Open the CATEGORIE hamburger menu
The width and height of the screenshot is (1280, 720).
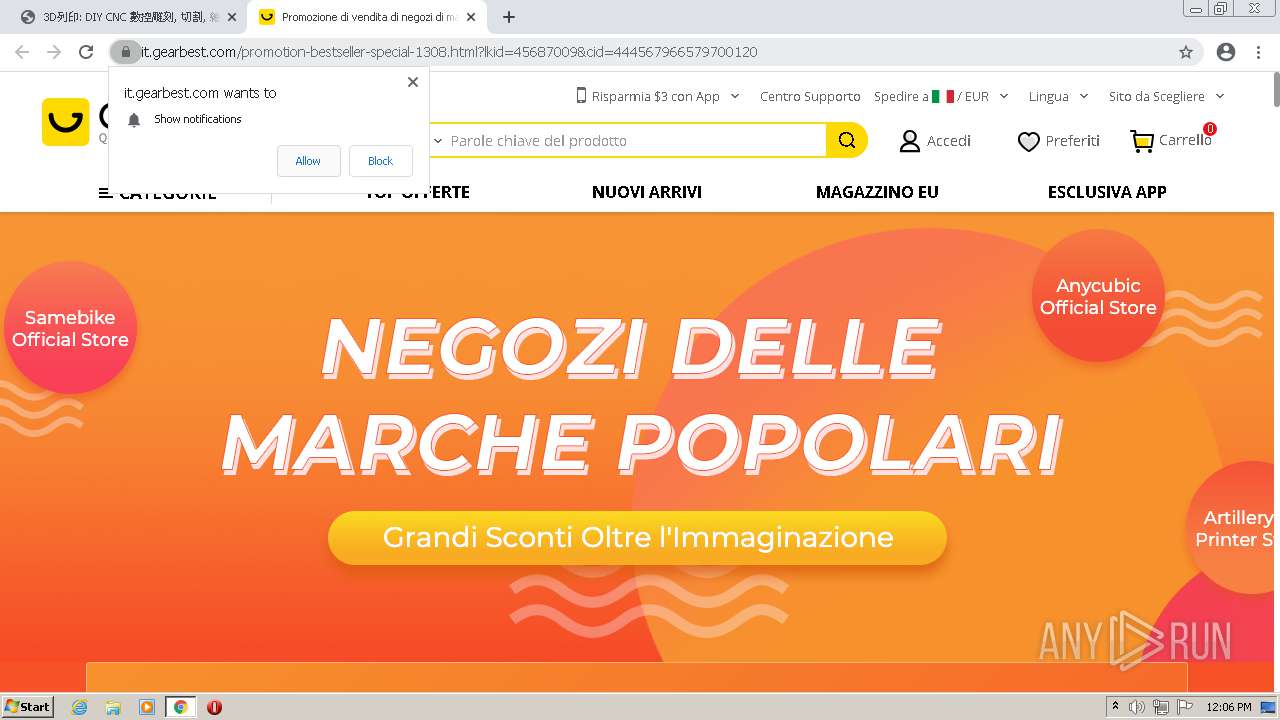point(157,193)
